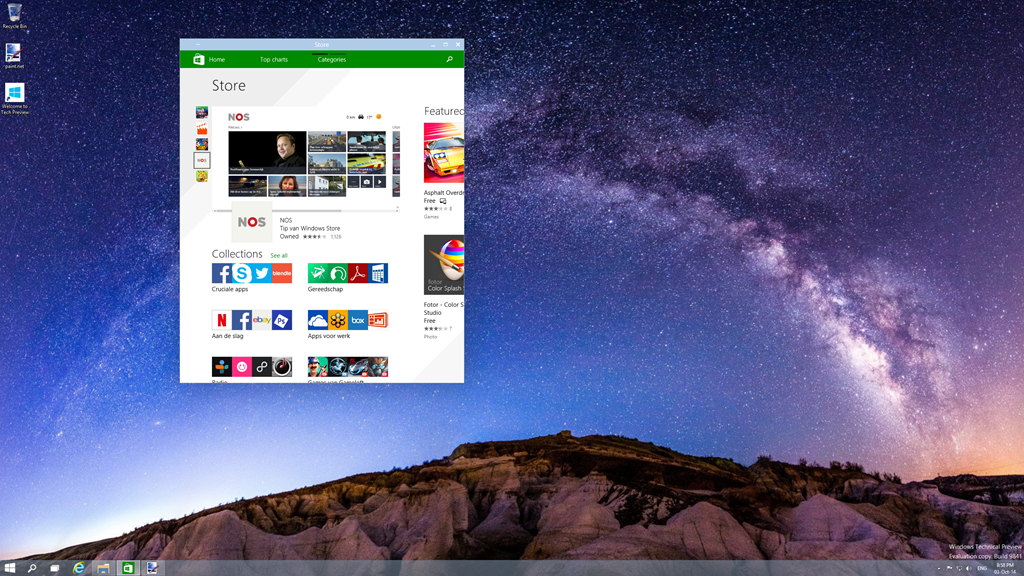Screen dimensions: 1024x576
Task: Click the Skype icon in Cruciale apps
Action: (241, 273)
